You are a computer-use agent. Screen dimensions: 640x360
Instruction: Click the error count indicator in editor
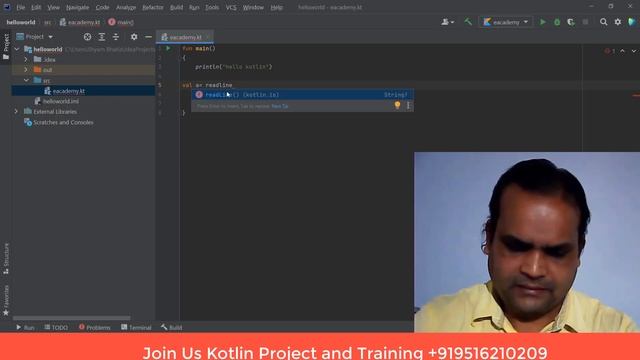pos(610,51)
